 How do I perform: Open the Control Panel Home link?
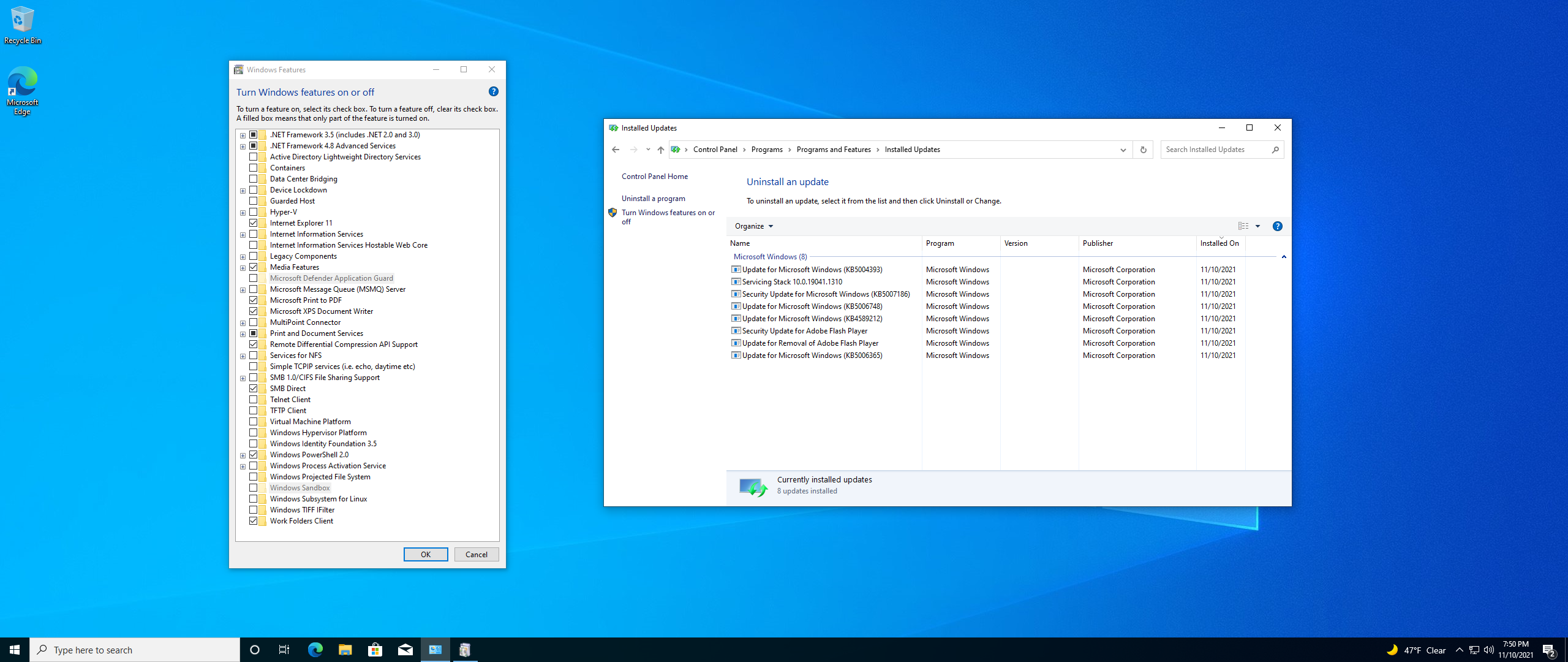click(655, 177)
